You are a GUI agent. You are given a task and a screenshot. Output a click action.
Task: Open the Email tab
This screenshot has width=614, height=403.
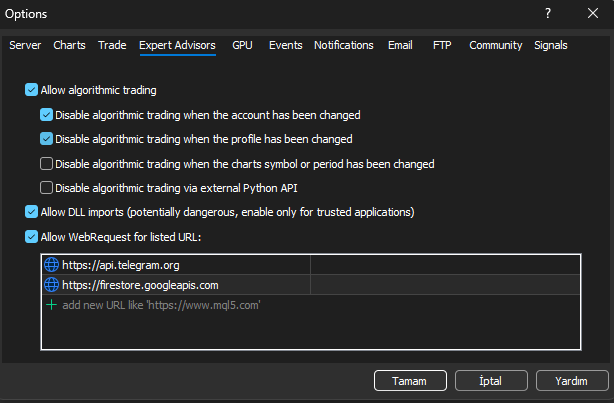click(x=400, y=45)
